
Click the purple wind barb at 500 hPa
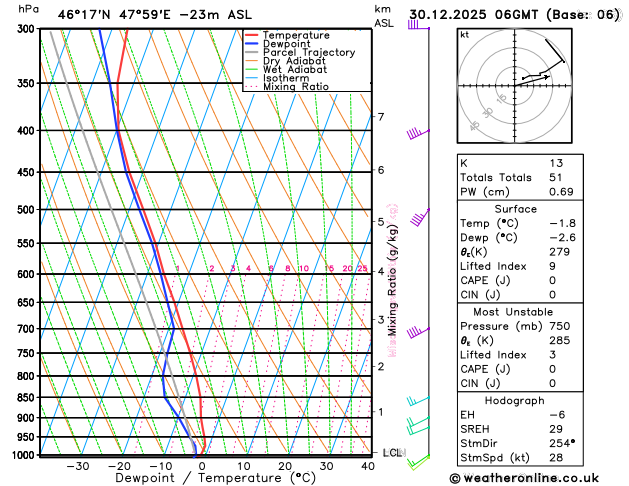tap(420, 217)
